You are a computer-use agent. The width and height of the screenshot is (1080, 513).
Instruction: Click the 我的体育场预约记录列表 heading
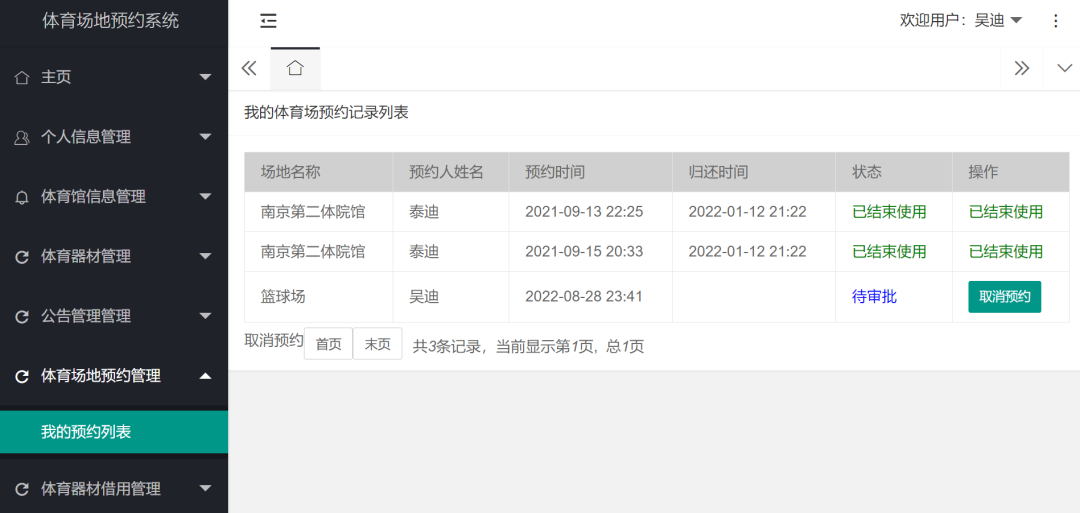(326, 113)
